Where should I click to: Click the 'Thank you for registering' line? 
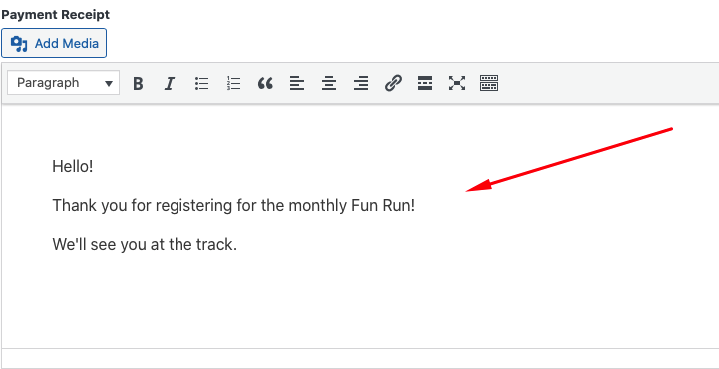pyautogui.click(x=233, y=205)
